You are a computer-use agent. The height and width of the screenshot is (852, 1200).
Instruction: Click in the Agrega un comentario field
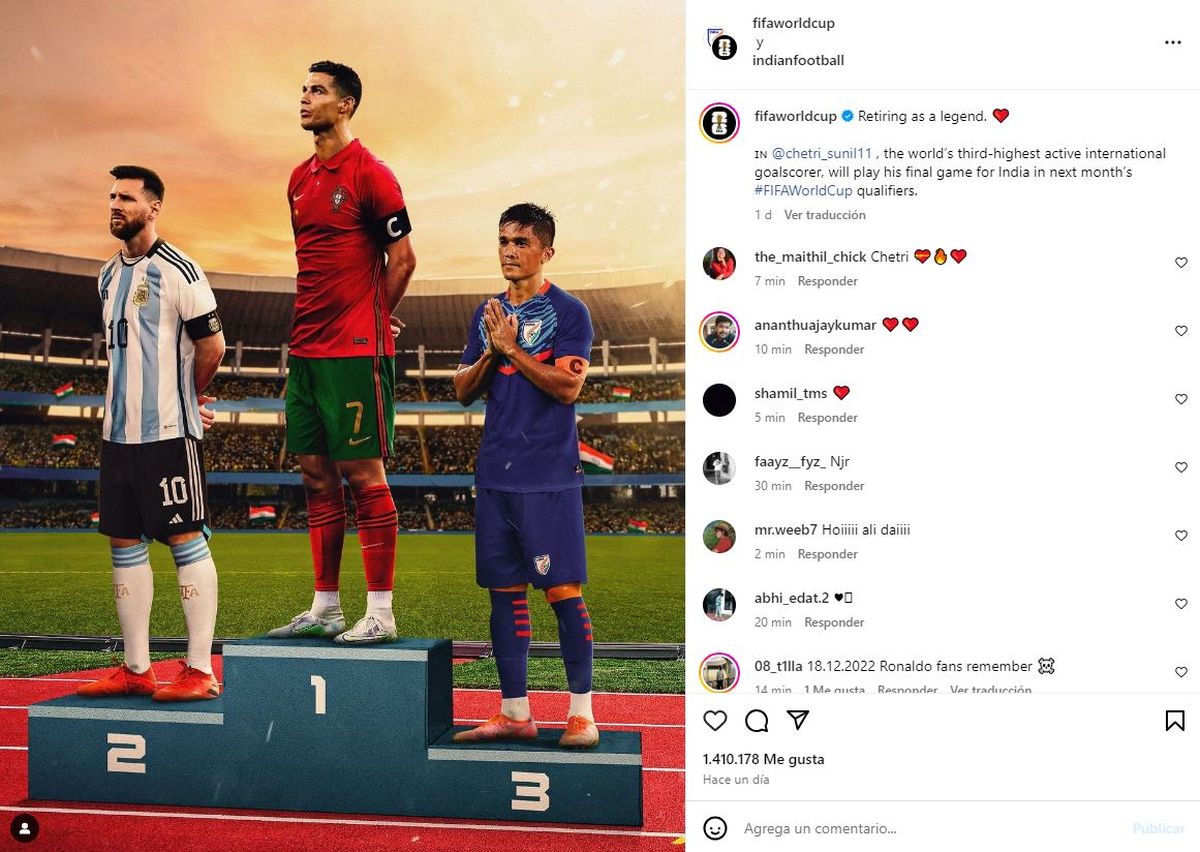click(930, 828)
